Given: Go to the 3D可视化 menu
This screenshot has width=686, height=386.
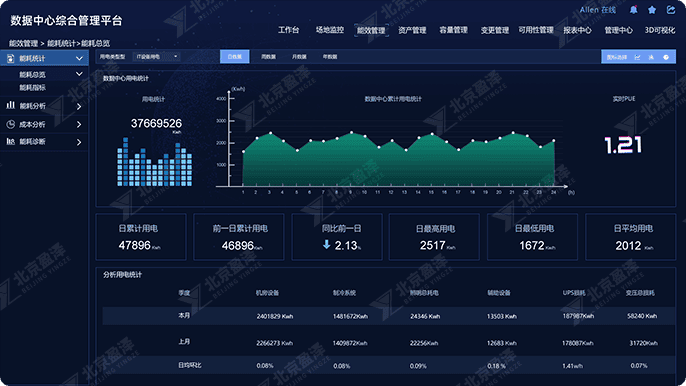Looking at the screenshot, I should [660, 30].
